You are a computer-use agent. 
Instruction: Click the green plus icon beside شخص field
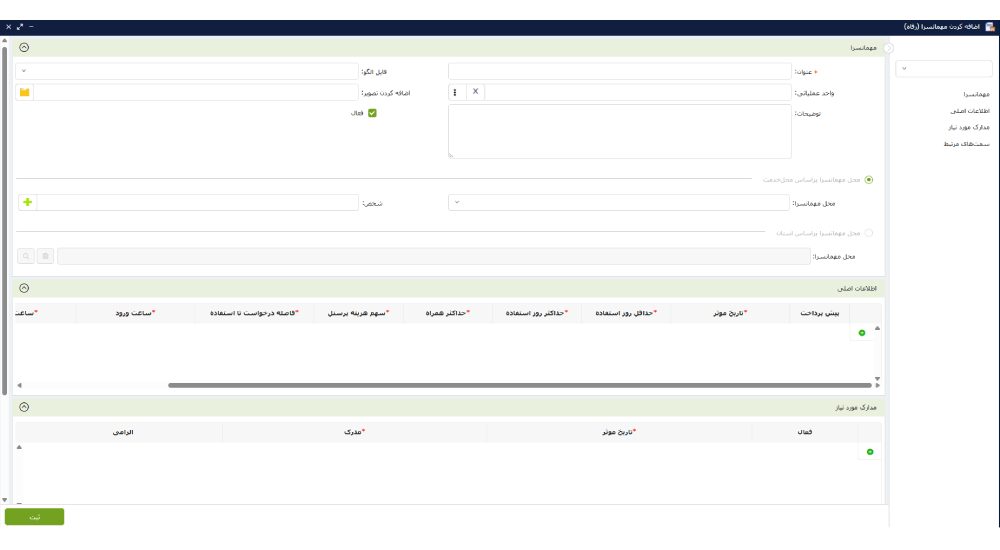pyautogui.click(x=27, y=202)
